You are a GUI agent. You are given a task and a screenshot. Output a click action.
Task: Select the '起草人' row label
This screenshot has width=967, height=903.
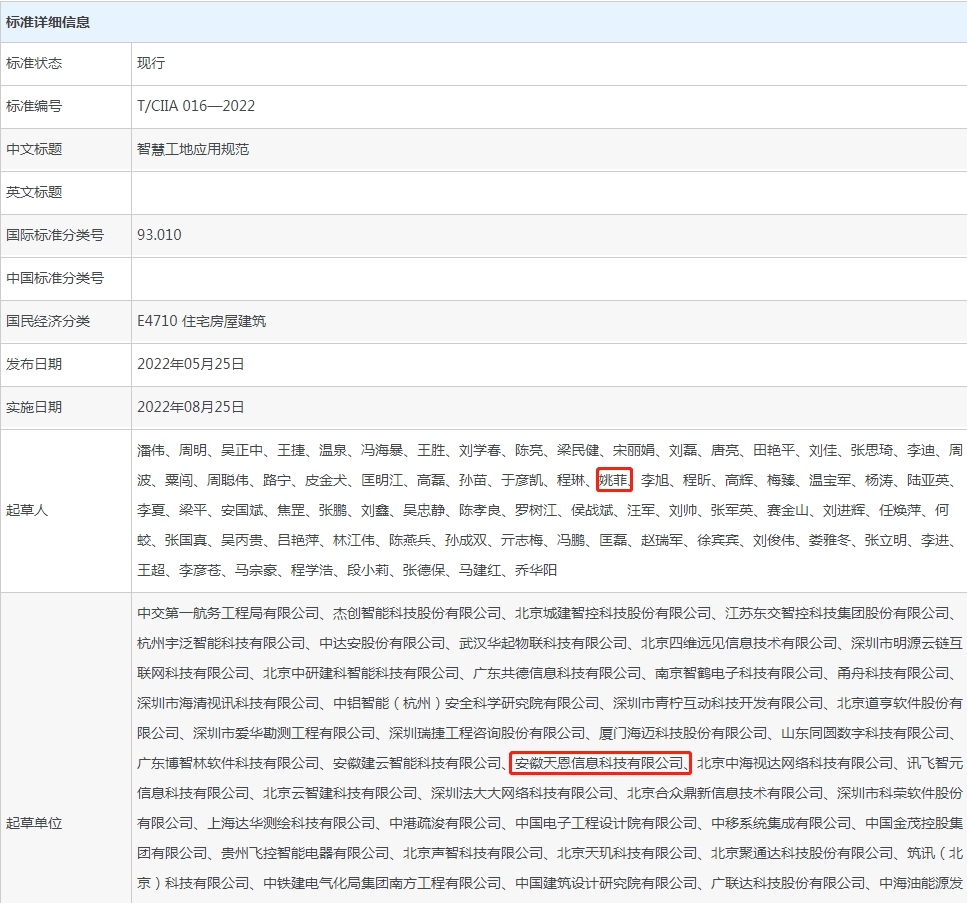pyautogui.click(x=27, y=510)
